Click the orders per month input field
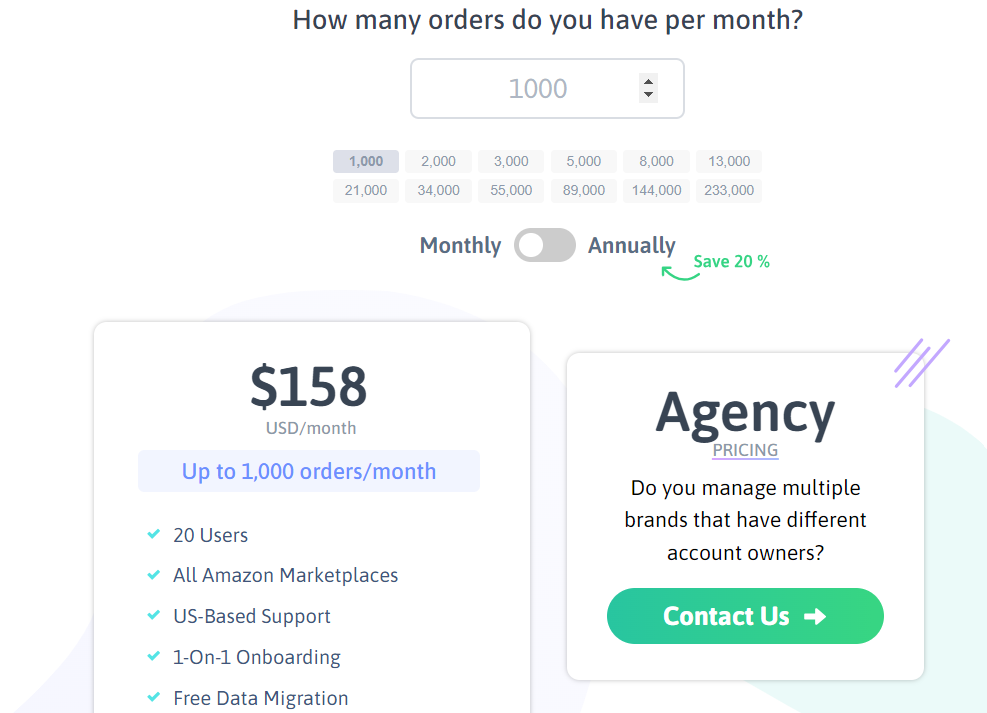The width and height of the screenshot is (987, 713). (536, 89)
